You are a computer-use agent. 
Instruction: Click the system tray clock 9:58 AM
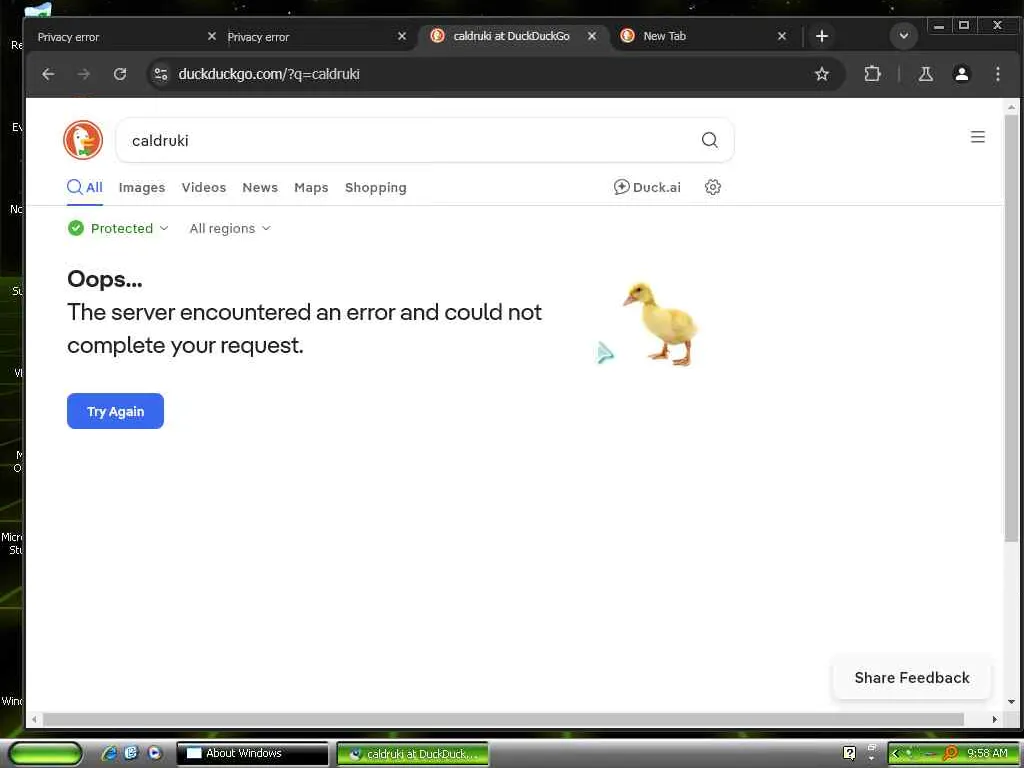987,753
